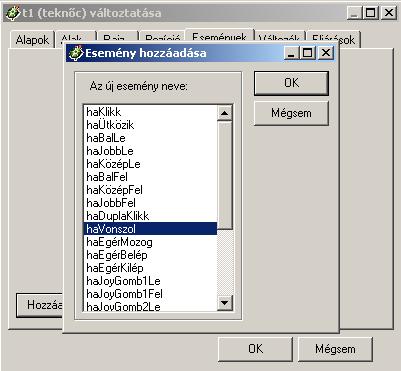
Task: Open the Eljárások tab
Action: click(333, 39)
